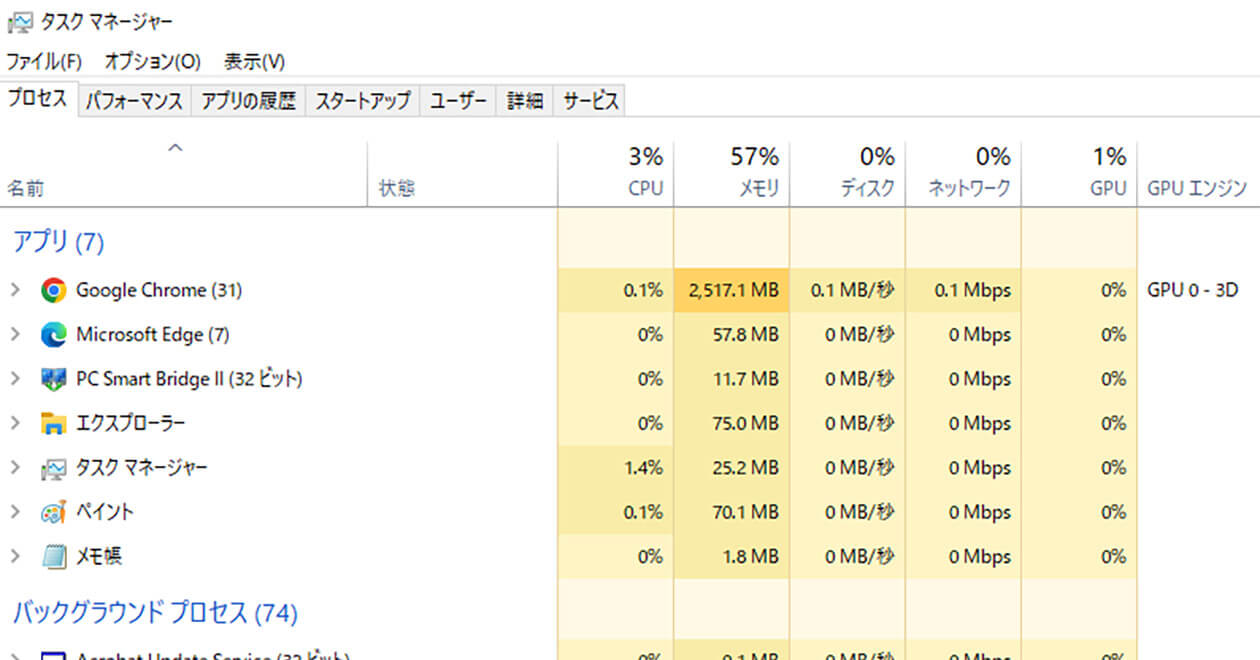Image resolution: width=1260 pixels, height=660 pixels.
Task: Sort processes by ネットワーク column header
Action: click(964, 172)
